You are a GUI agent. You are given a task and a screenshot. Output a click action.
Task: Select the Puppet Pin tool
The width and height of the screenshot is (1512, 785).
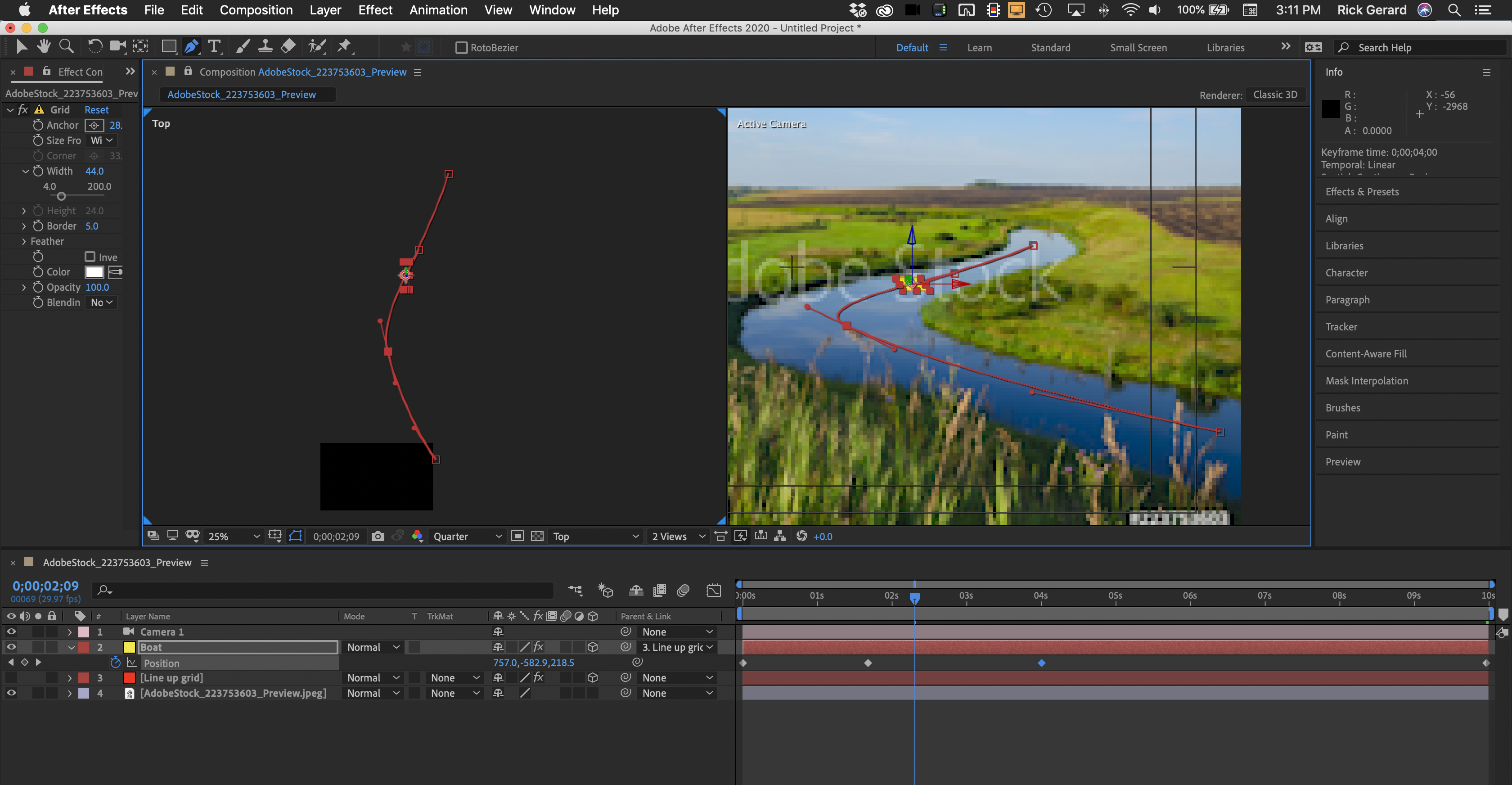point(346,46)
